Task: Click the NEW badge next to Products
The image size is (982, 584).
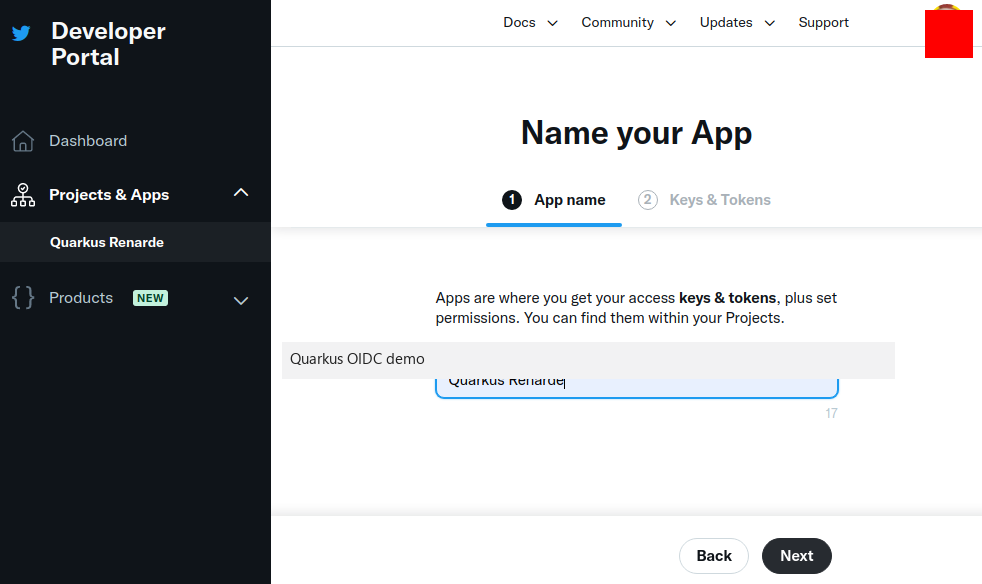Action: coord(150,298)
